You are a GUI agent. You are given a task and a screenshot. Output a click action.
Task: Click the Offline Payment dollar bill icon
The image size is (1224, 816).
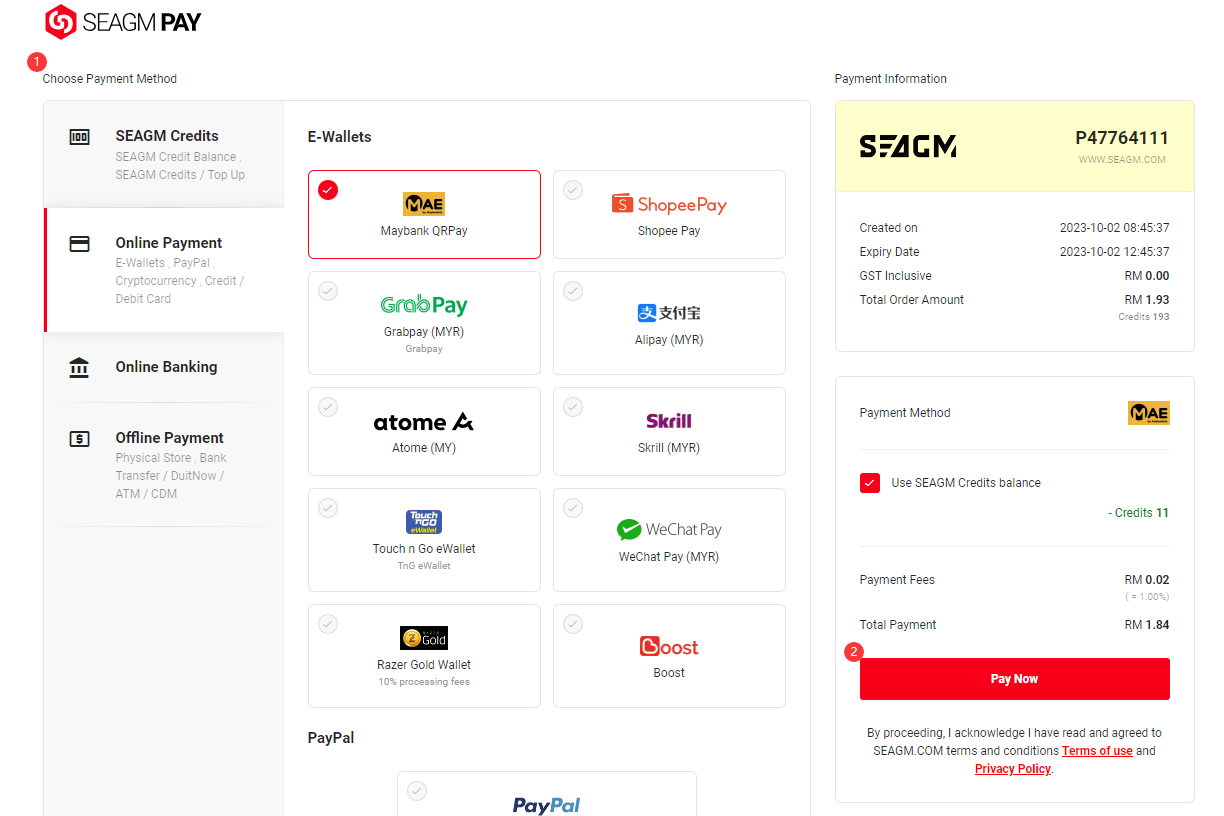click(79, 439)
